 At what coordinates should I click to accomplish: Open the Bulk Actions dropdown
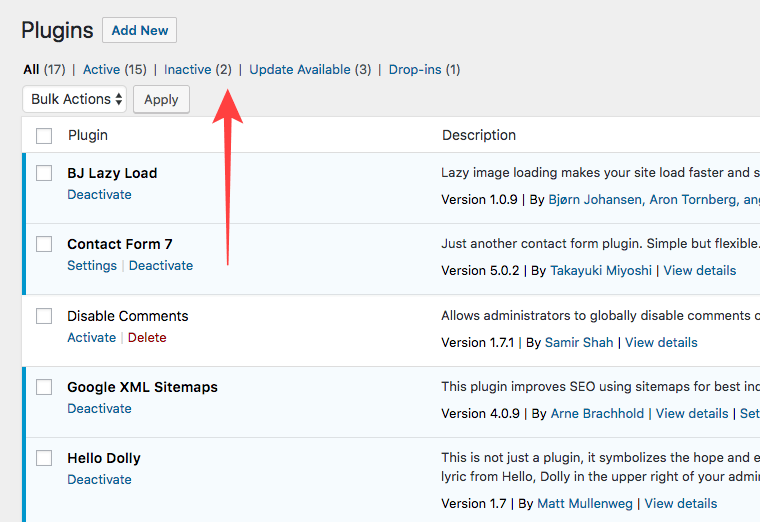click(75, 99)
